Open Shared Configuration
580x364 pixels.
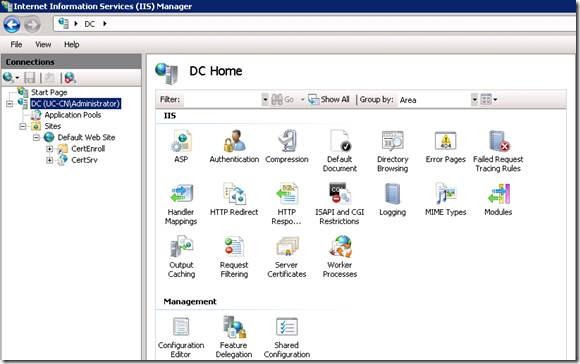pos(287,337)
